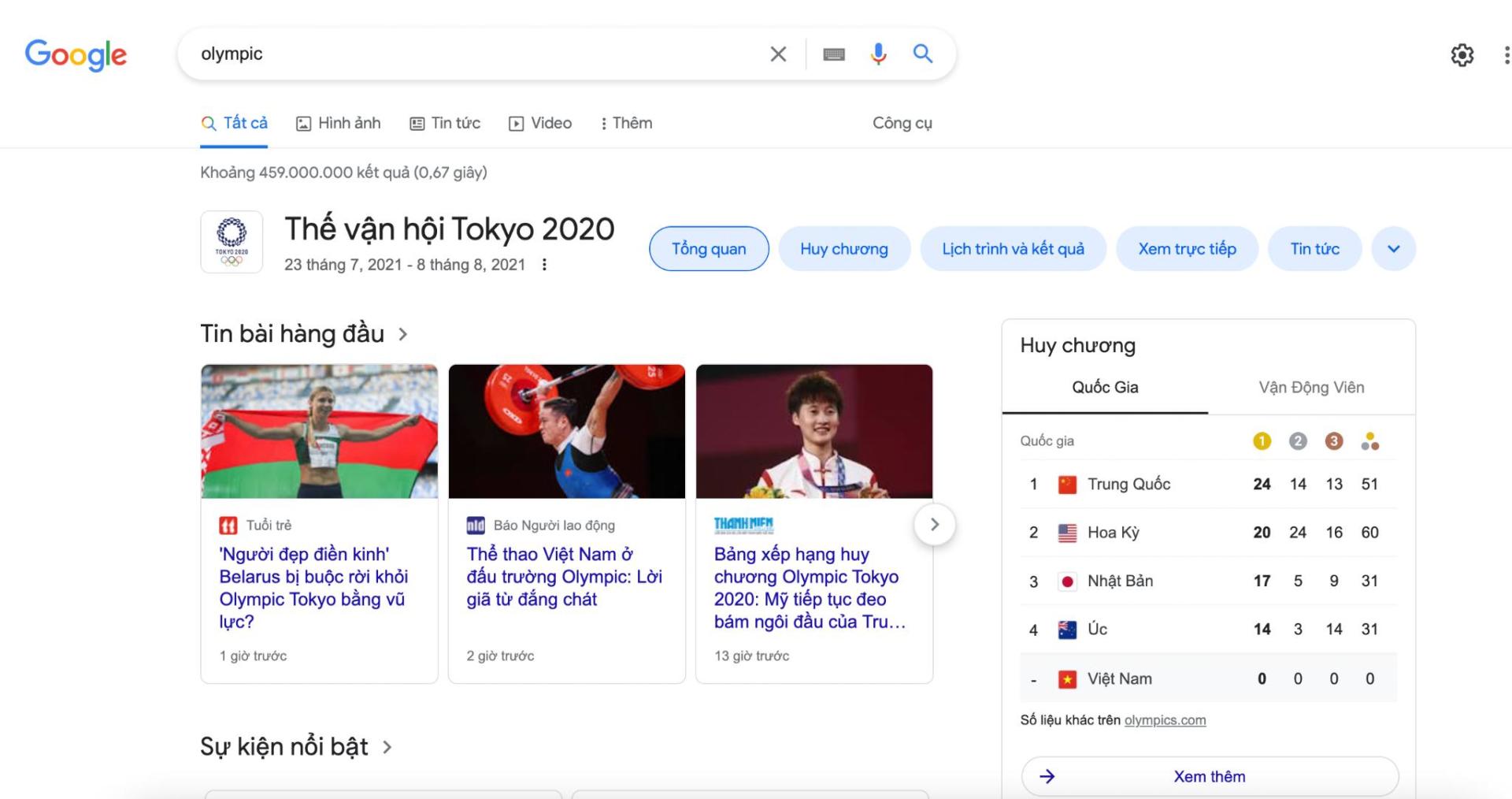Select the Xem trực tiếp chip

point(1188,249)
